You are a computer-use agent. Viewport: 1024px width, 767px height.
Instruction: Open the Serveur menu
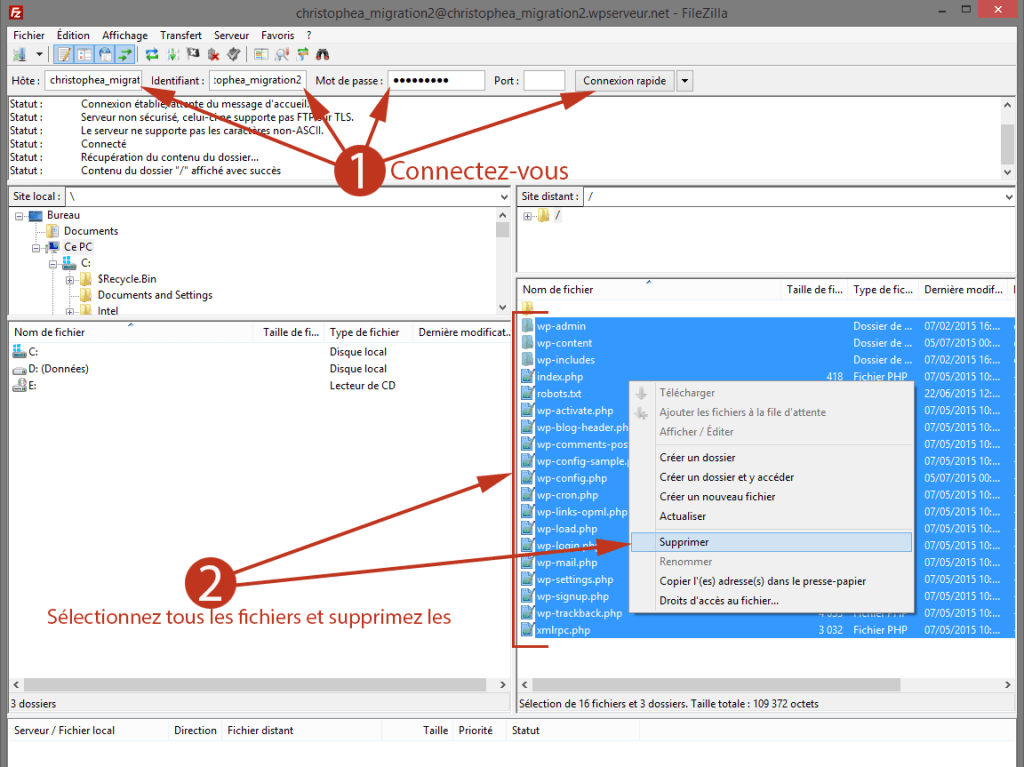pos(231,35)
